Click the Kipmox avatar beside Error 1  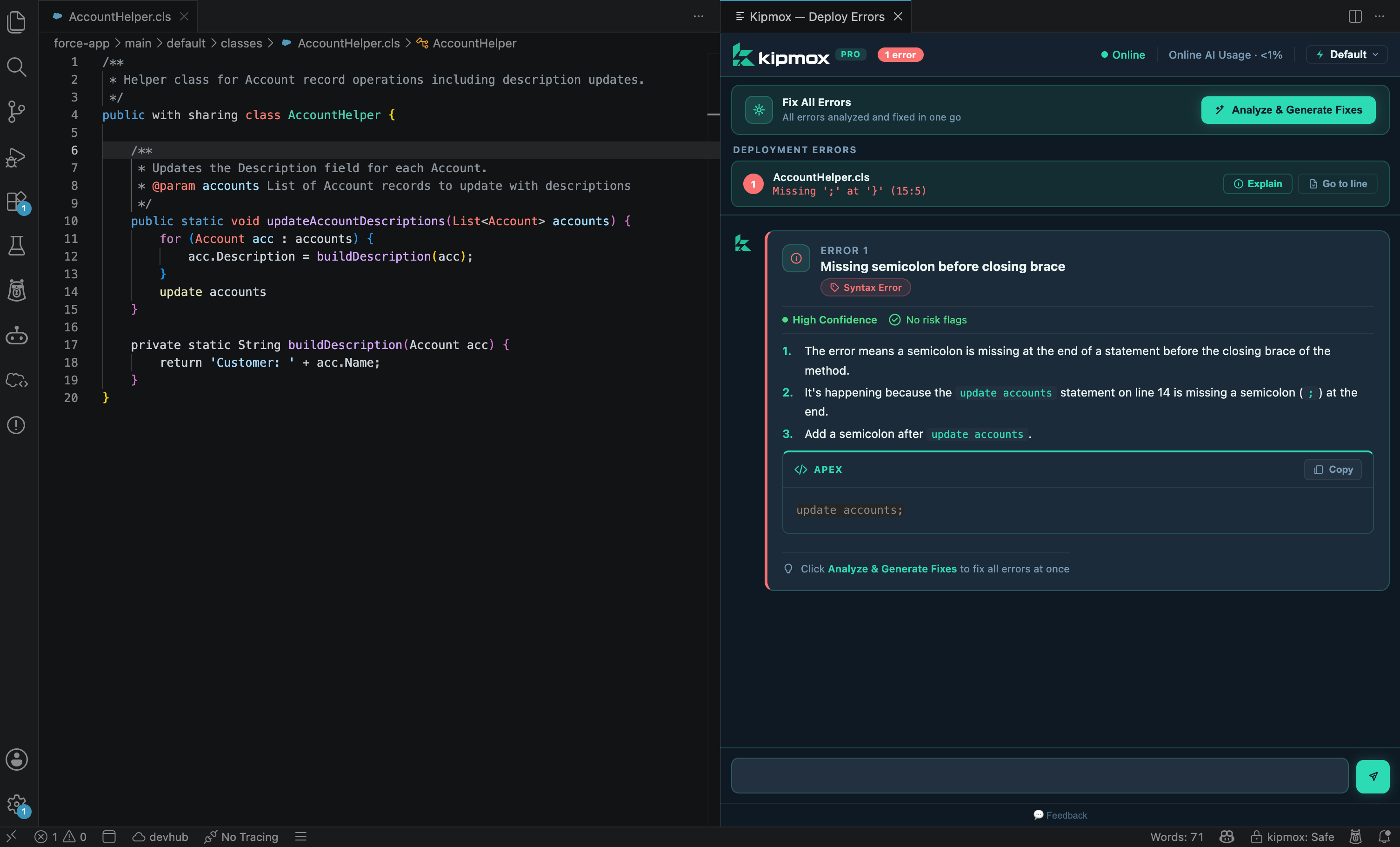(x=743, y=243)
